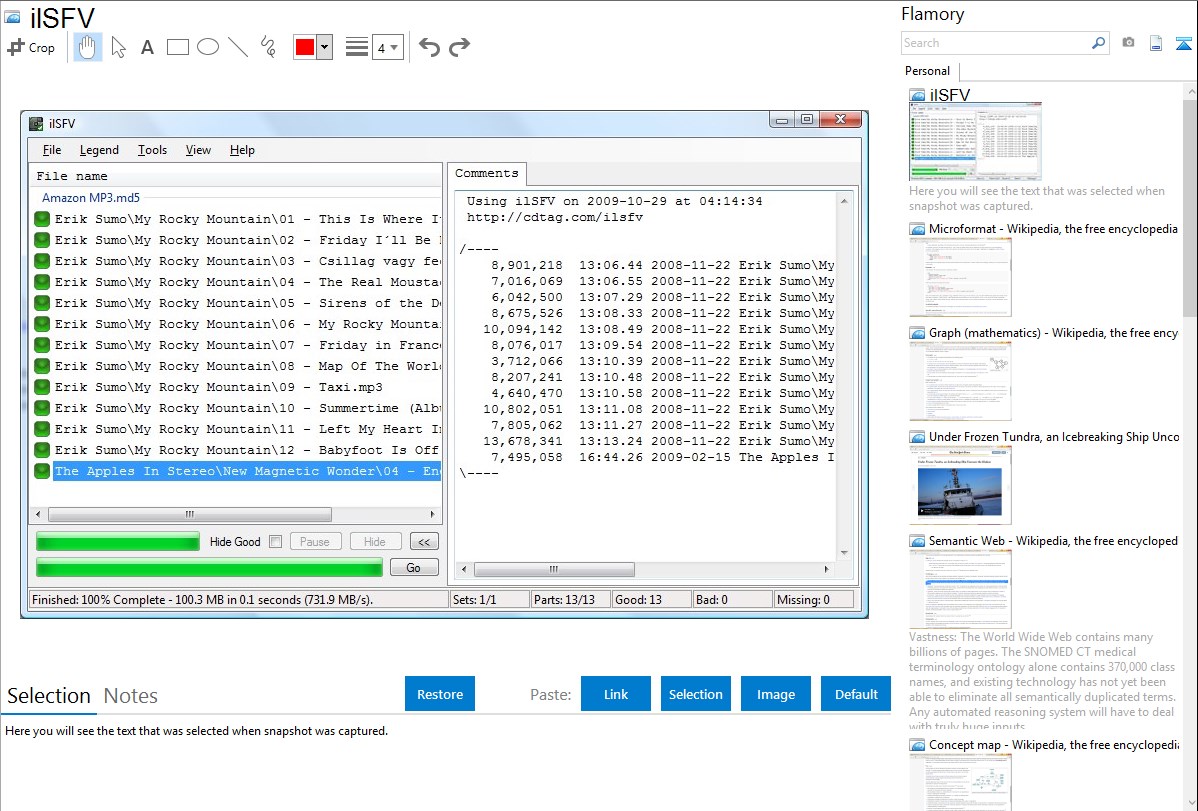The image size is (1198, 811).
Task: Select the row '09 - Taxi.mp3'
Action: pyautogui.click(x=237, y=388)
